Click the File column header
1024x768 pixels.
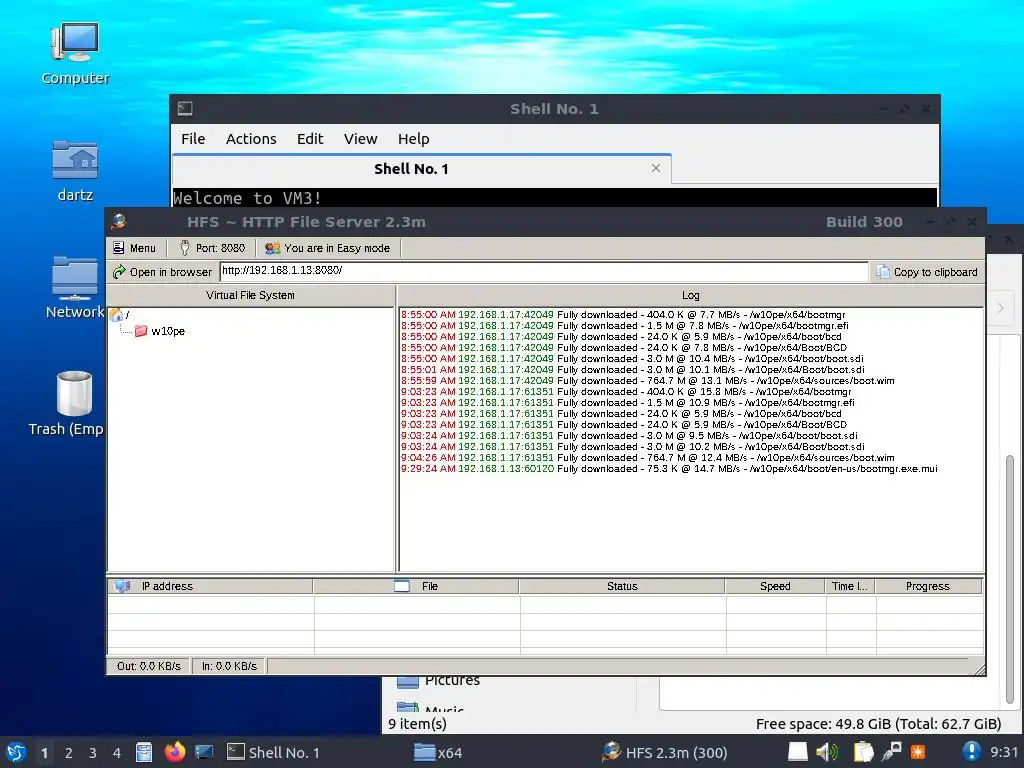416,586
